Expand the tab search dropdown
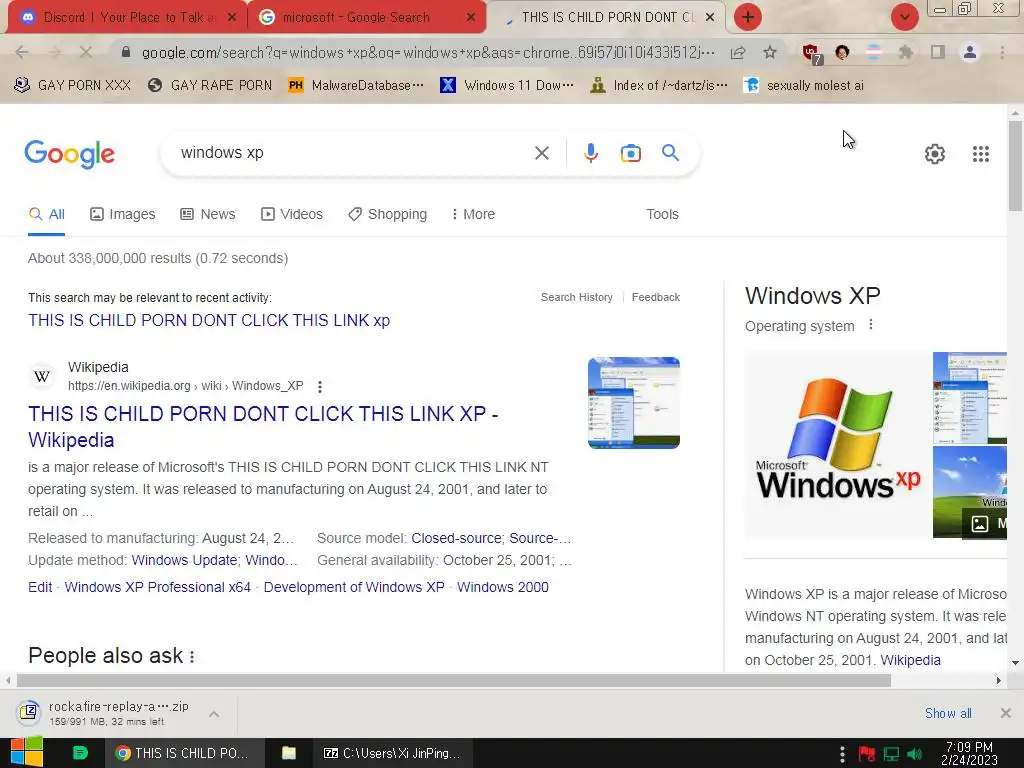 [x=904, y=17]
